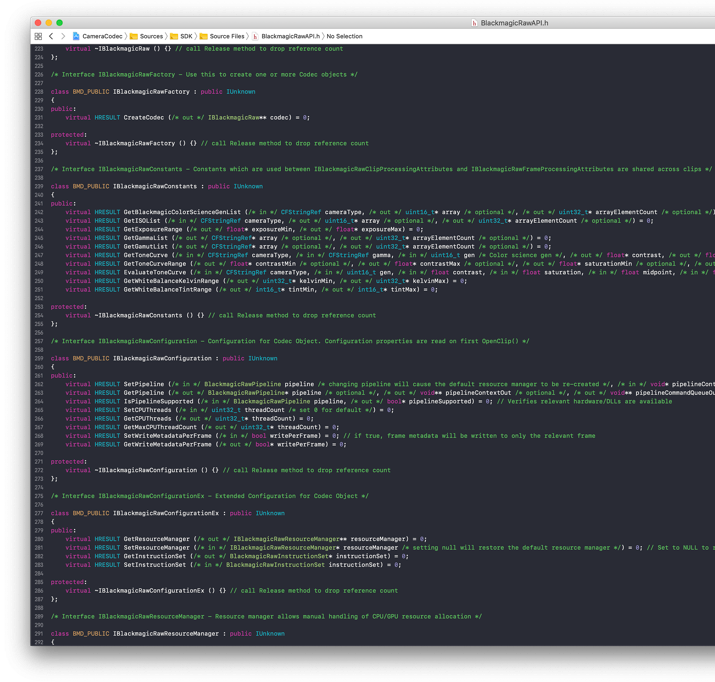Click line number 228 in the gutter
This screenshot has height=682, width=715.
39,92
